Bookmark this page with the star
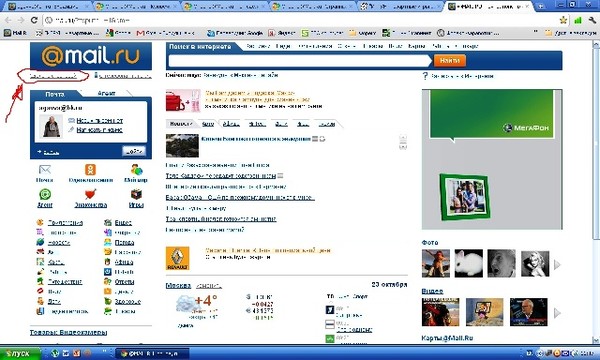The width and height of the screenshot is (600, 360). click(563, 20)
